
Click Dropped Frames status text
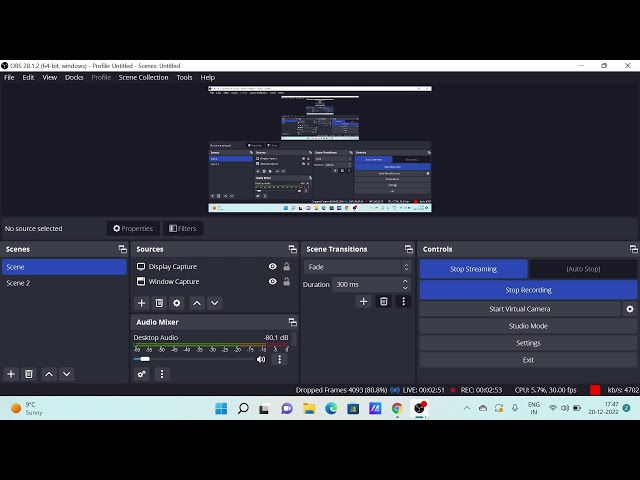tap(341, 390)
